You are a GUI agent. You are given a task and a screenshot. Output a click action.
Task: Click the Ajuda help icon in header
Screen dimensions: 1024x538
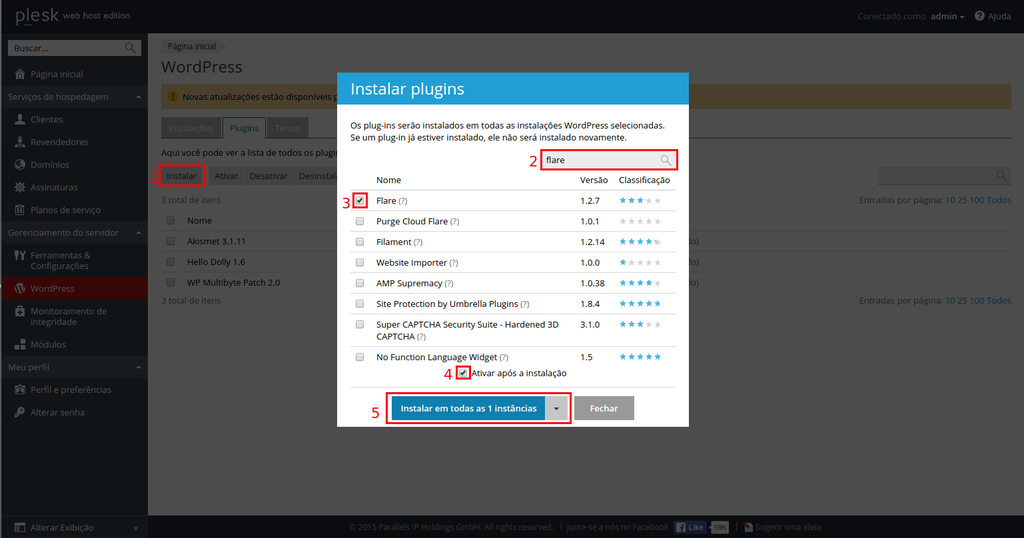pos(979,17)
